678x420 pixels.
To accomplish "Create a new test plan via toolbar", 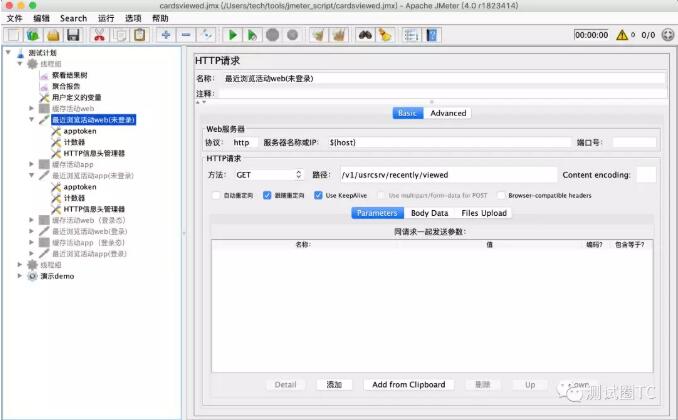I will click(x=13, y=35).
